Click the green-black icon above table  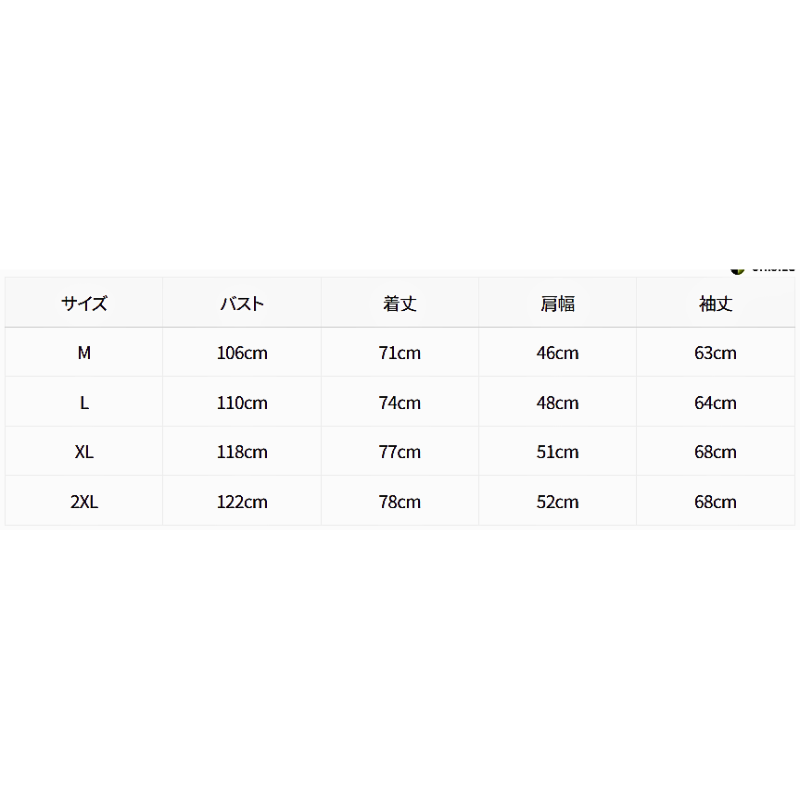click(x=737, y=271)
